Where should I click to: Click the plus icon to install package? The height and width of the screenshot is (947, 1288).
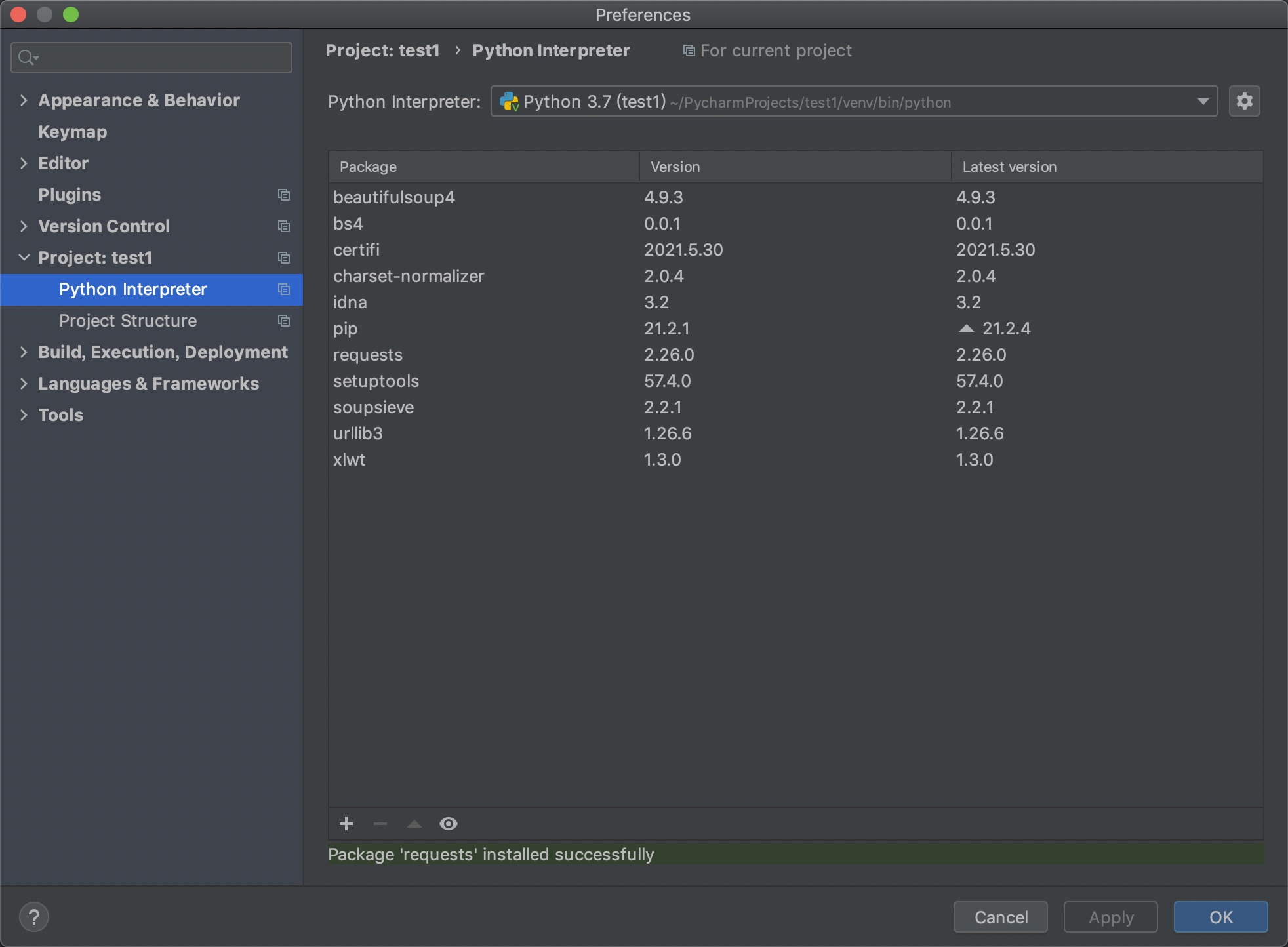pyautogui.click(x=346, y=824)
